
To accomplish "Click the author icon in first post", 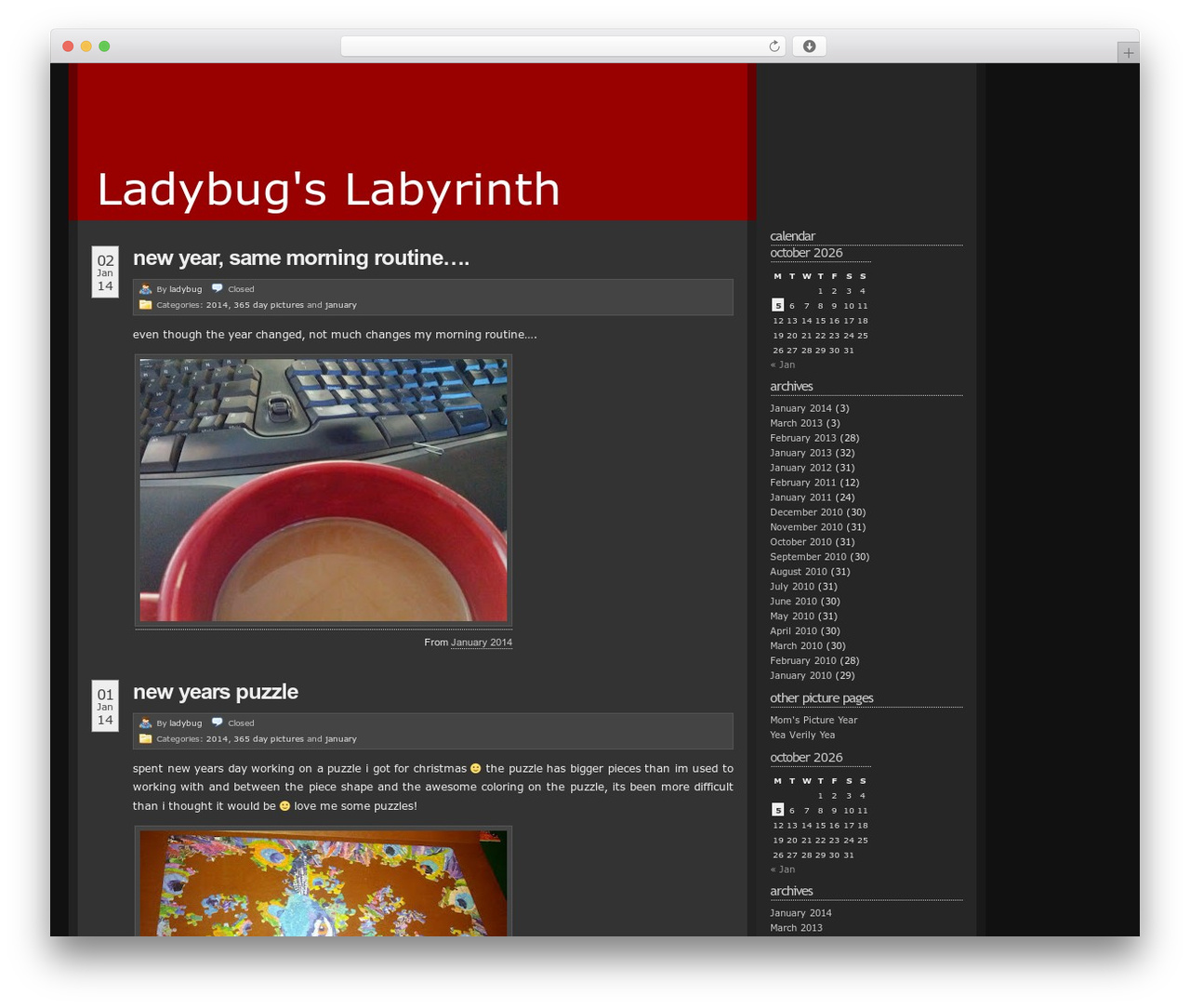I will 145,289.
